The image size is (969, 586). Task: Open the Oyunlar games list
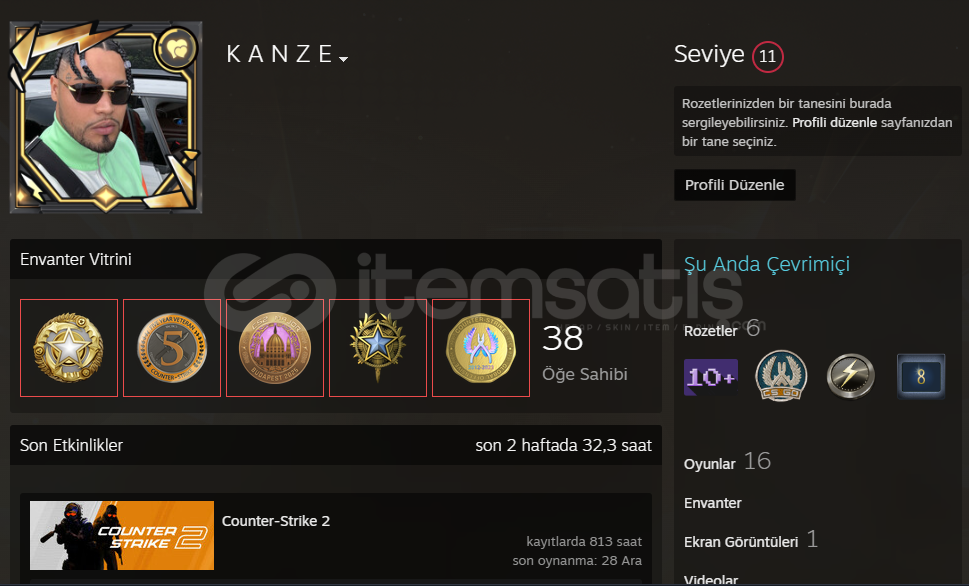[x=709, y=464]
